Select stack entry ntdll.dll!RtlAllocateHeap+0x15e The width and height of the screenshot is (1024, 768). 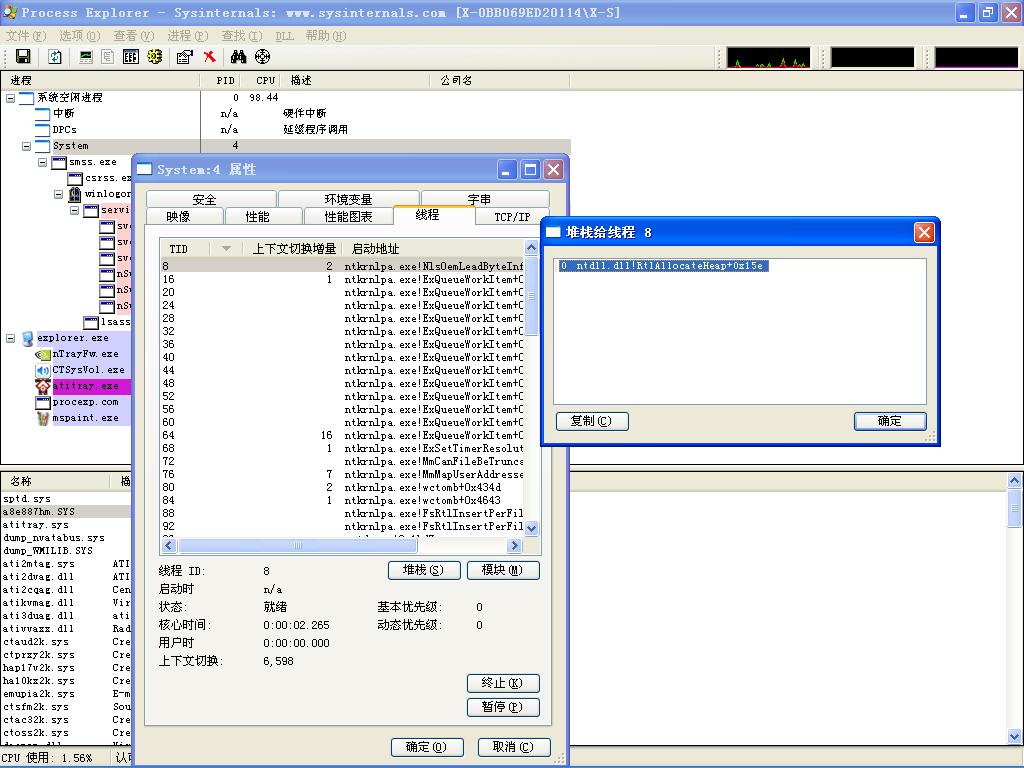(x=664, y=266)
